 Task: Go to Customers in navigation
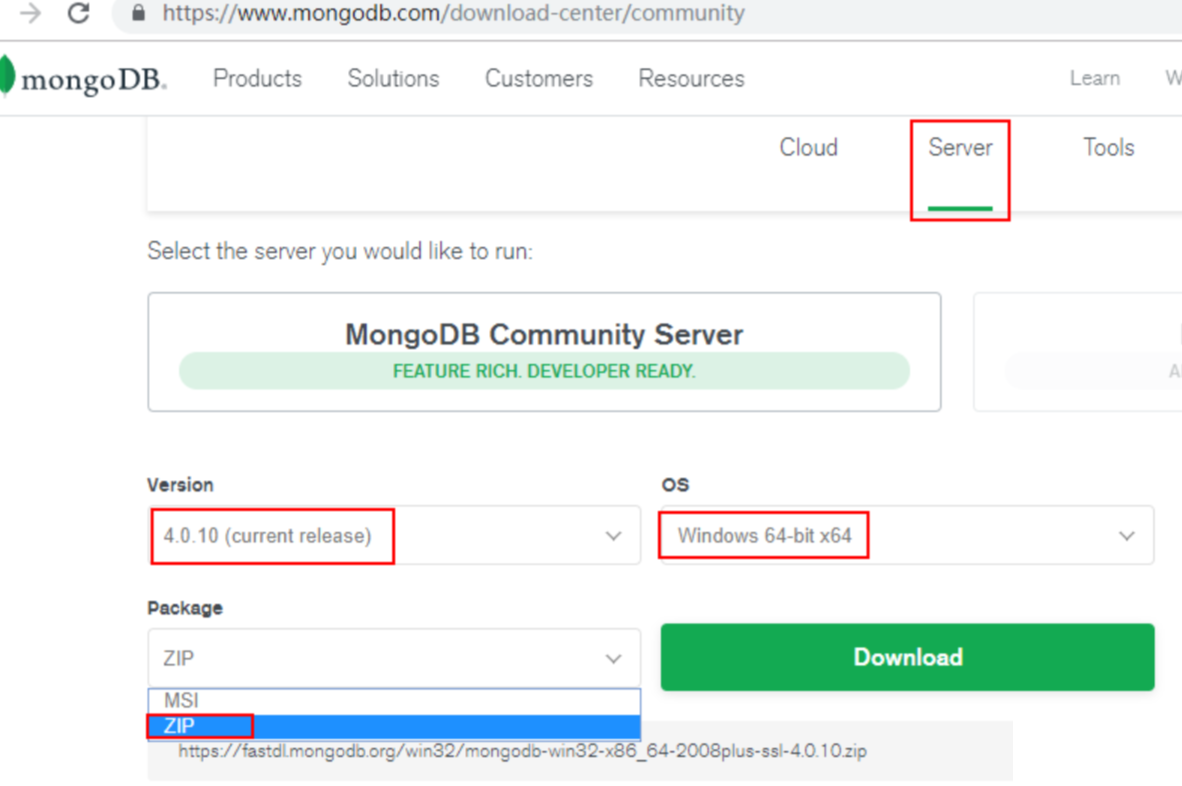click(x=539, y=79)
